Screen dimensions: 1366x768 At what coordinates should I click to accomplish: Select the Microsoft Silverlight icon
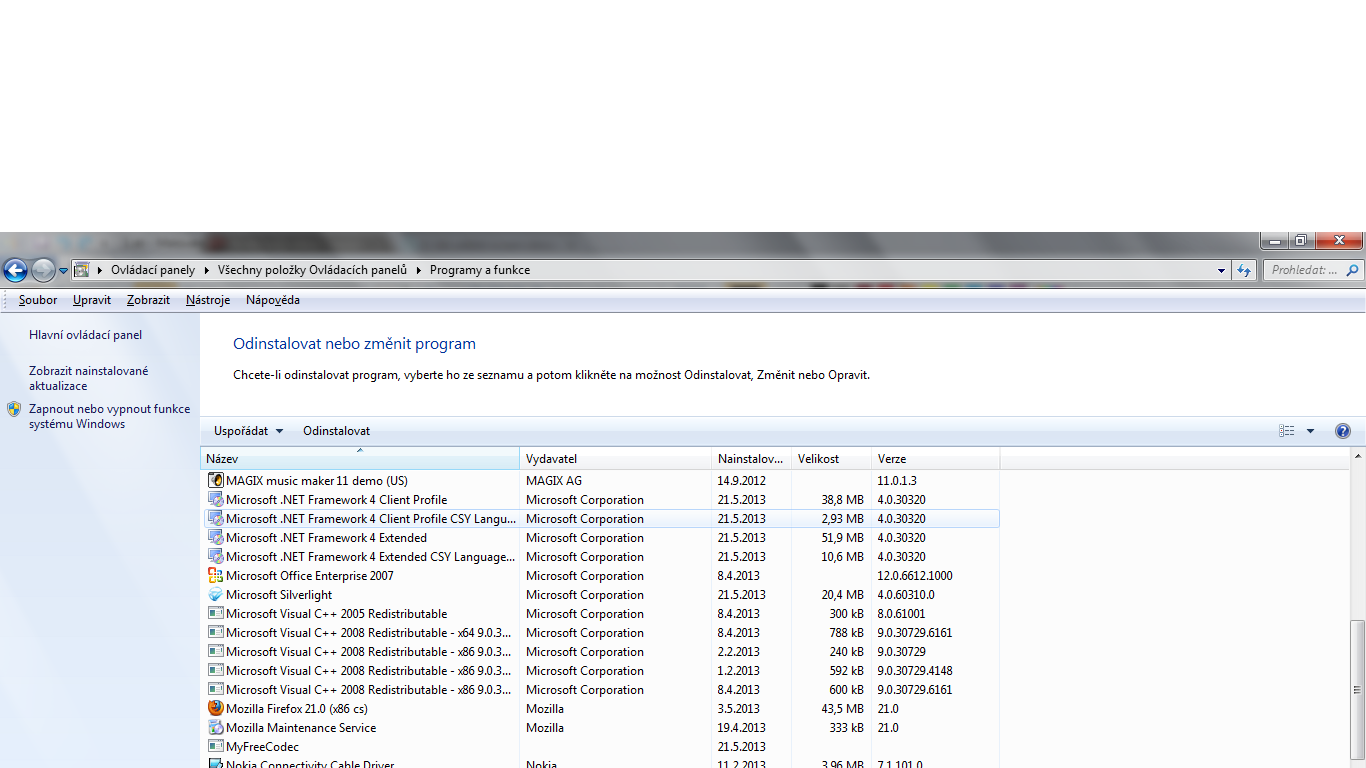[x=215, y=595]
